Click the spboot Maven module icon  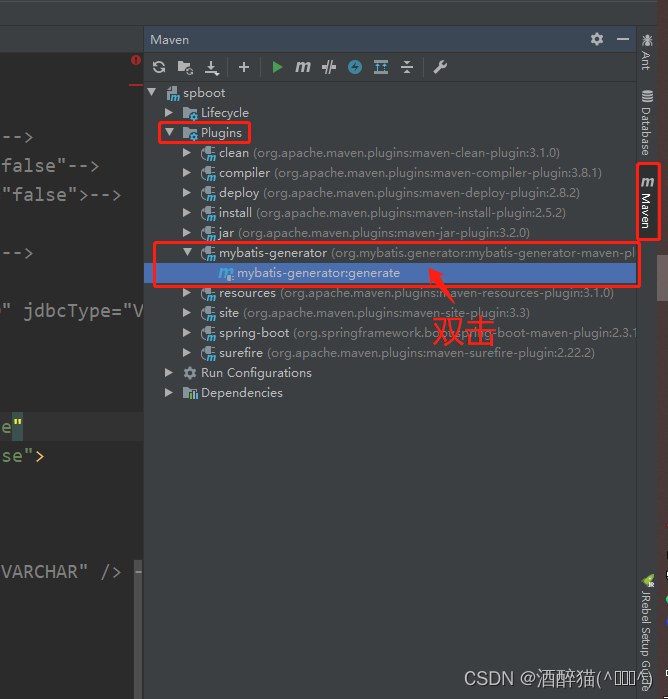click(173, 94)
